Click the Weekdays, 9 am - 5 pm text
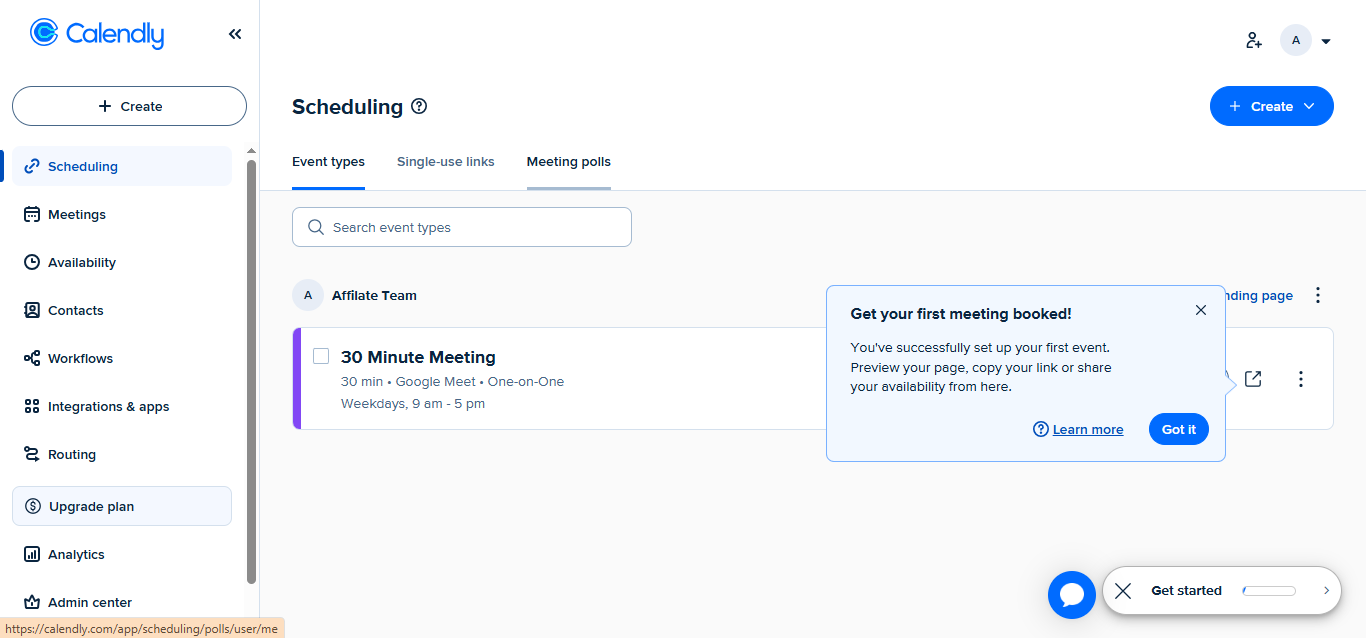 [x=413, y=404]
